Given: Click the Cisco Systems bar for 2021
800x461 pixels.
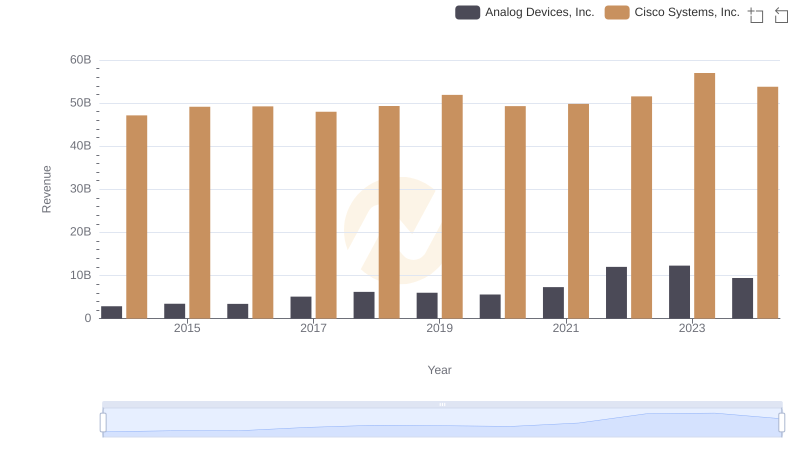Looking at the screenshot, I should coord(578,211).
